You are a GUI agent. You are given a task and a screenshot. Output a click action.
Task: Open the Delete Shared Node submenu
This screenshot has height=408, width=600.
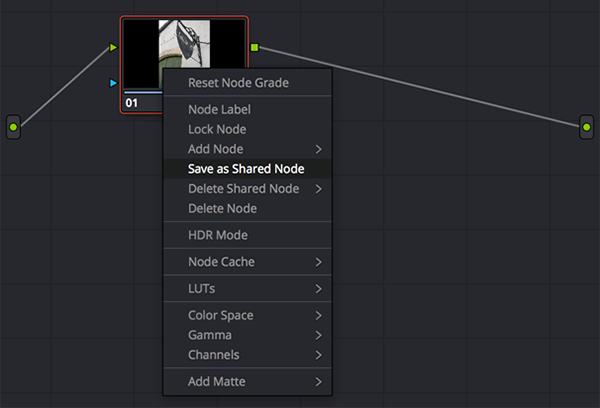(x=248, y=189)
